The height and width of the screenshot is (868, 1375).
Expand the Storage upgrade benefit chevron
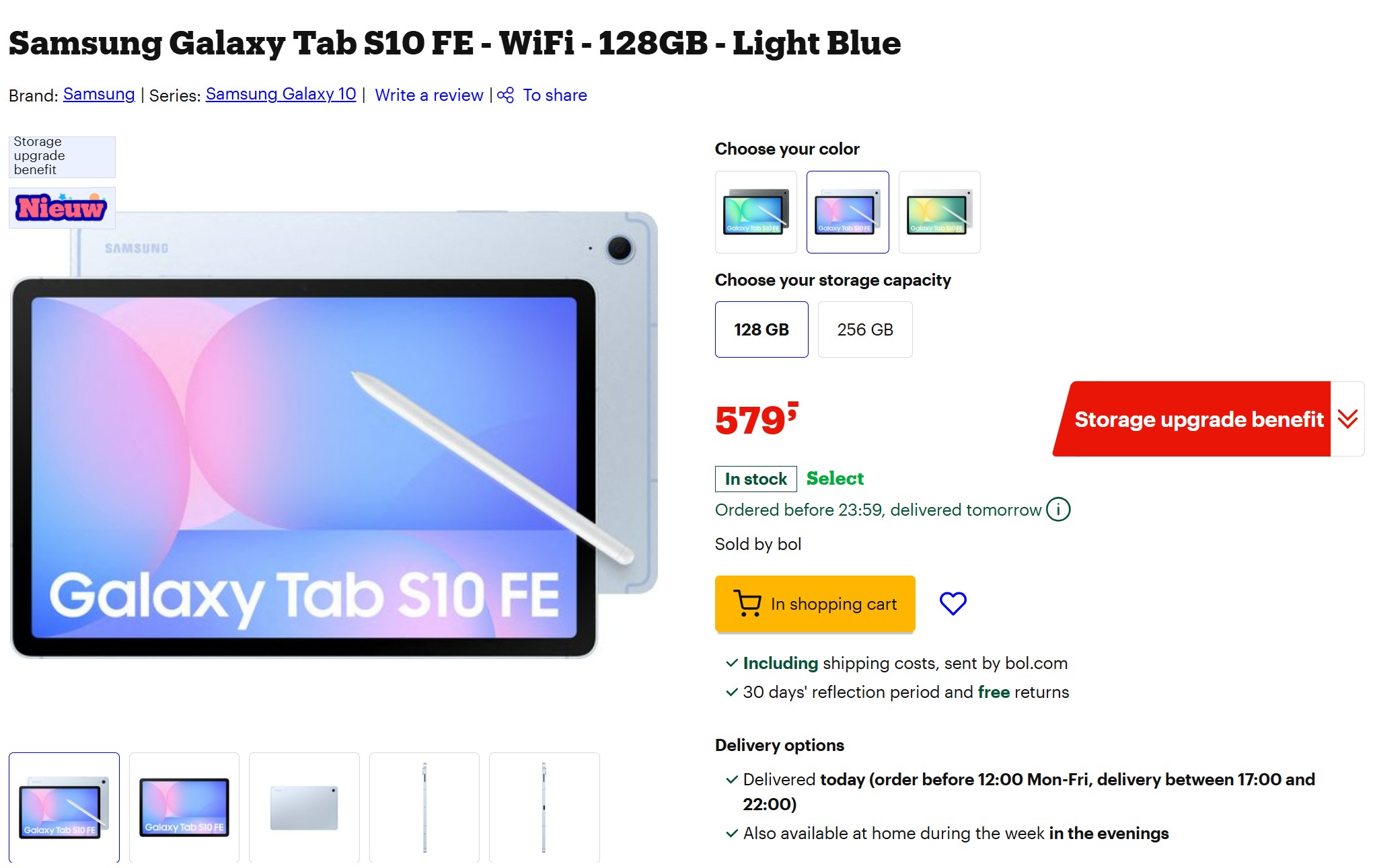pos(1347,419)
